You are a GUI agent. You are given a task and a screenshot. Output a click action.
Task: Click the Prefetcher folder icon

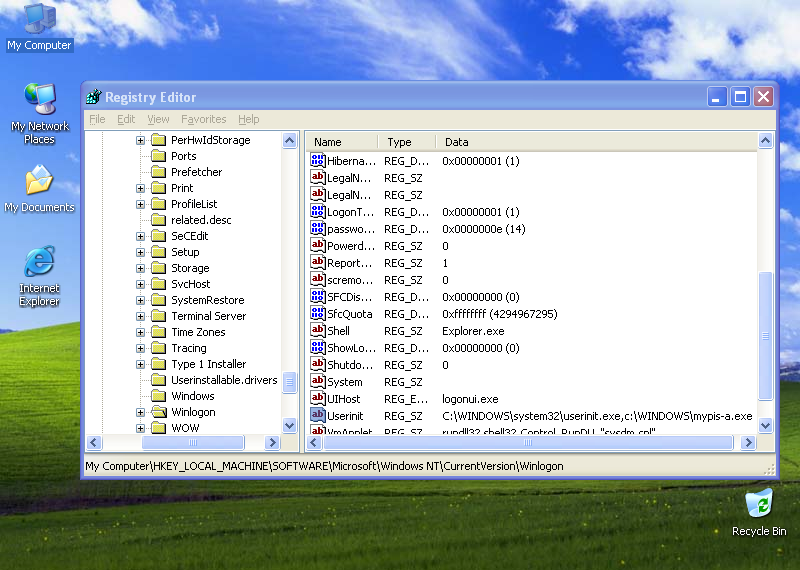click(159, 171)
